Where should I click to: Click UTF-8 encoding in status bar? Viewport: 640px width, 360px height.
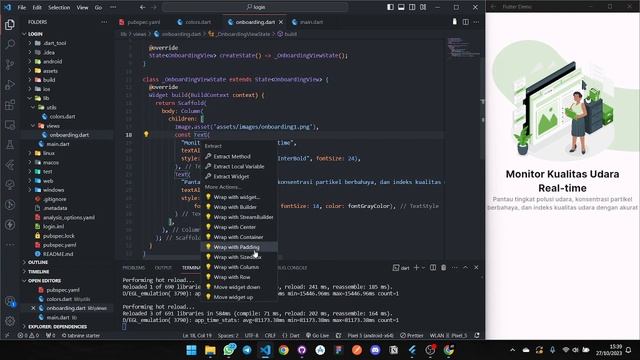point(251,336)
